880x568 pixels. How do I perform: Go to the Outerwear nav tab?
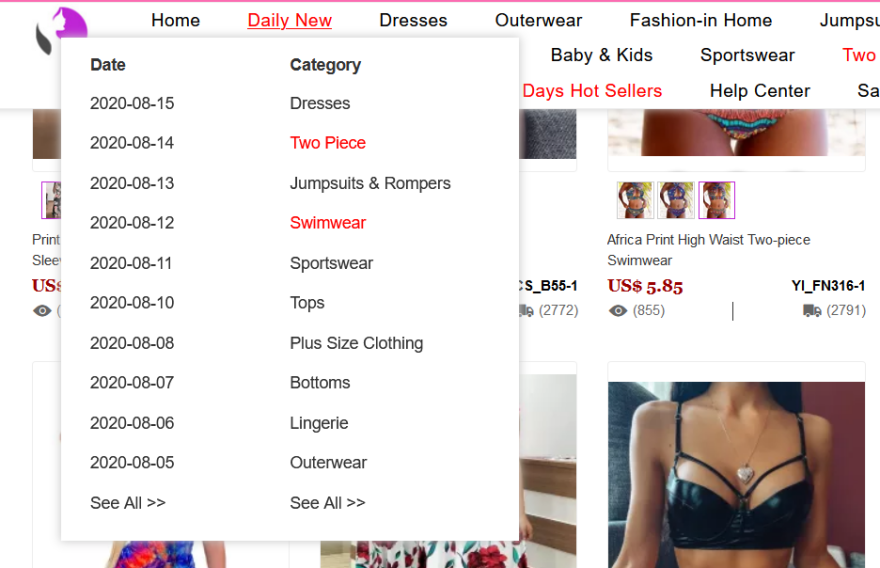tap(538, 20)
